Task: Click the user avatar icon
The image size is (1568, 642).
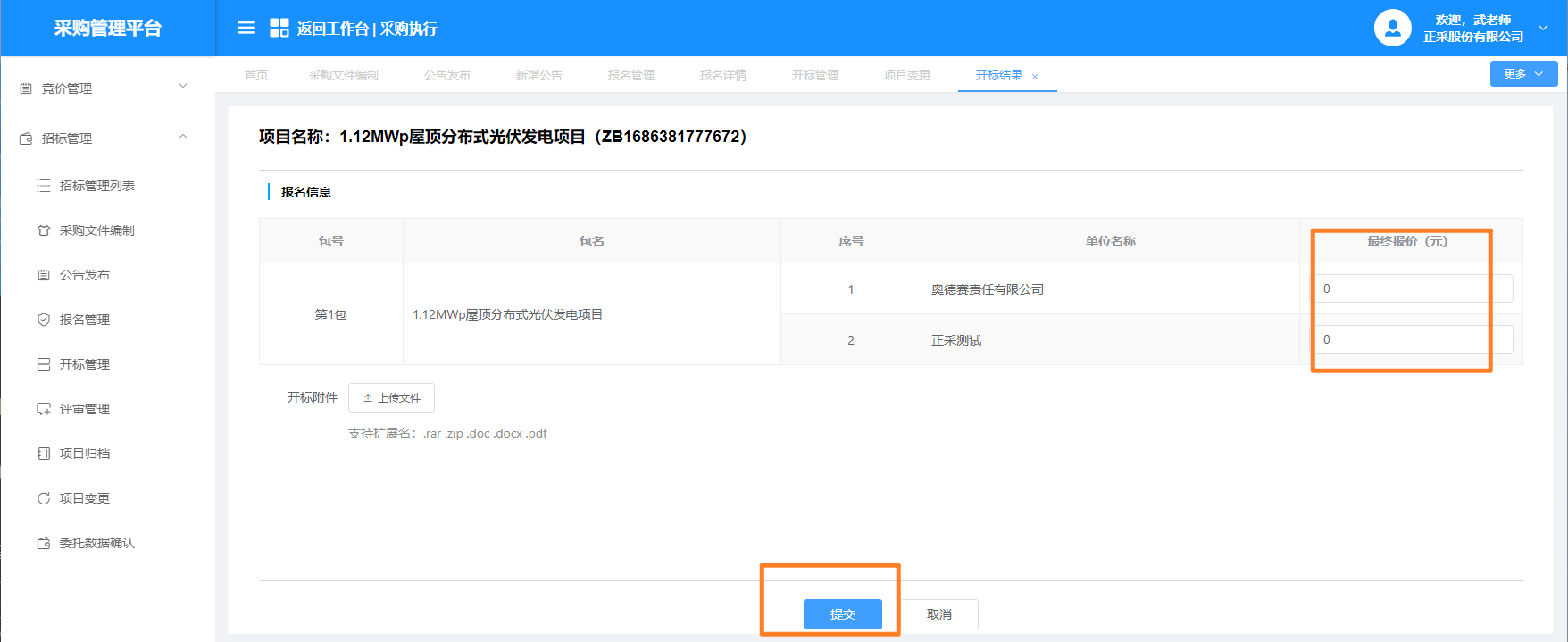Action: click(1392, 28)
